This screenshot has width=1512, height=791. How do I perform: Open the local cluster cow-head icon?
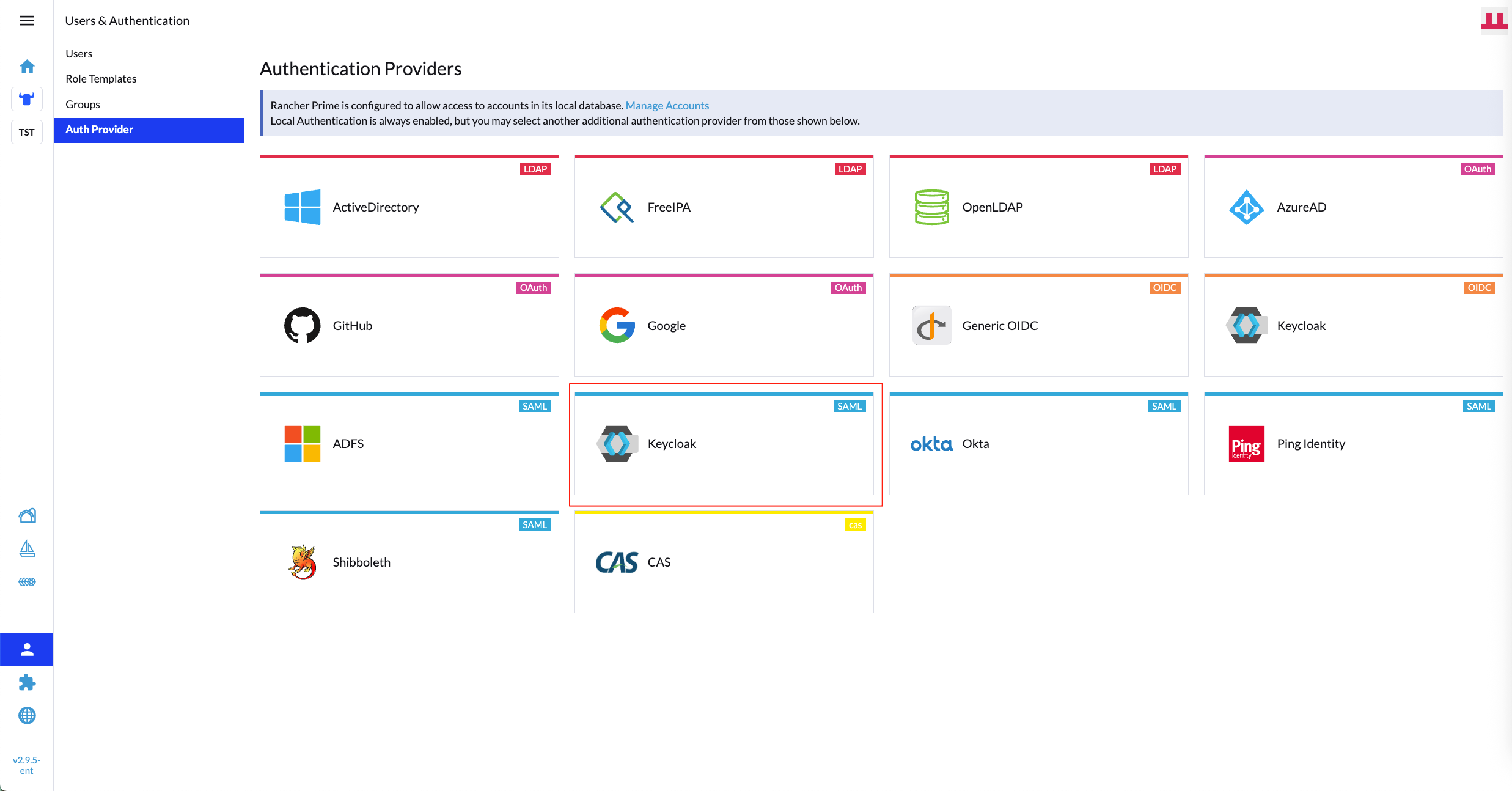coord(27,99)
